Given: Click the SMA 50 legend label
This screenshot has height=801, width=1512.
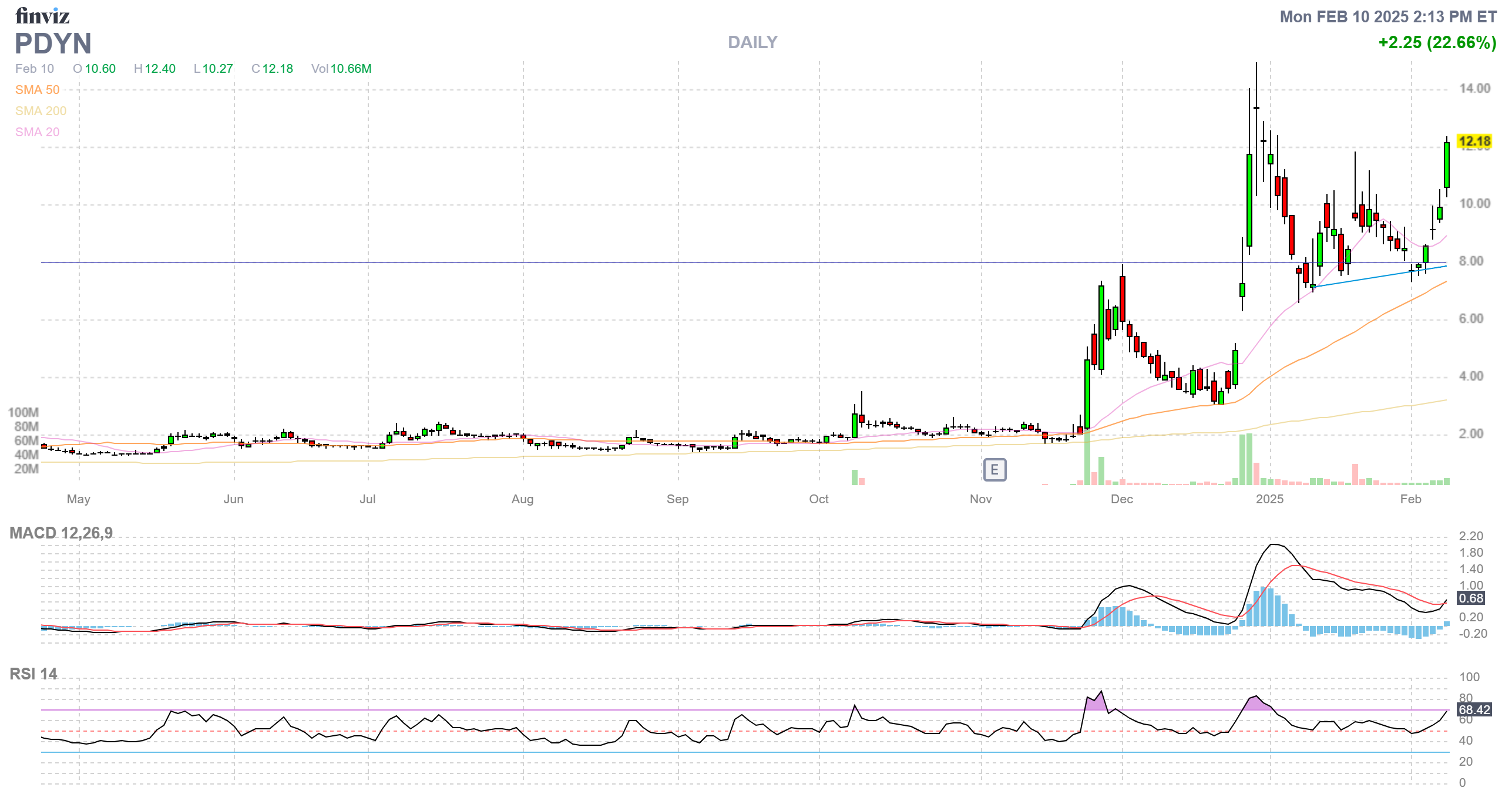Looking at the screenshot, I should click(37, 90).
